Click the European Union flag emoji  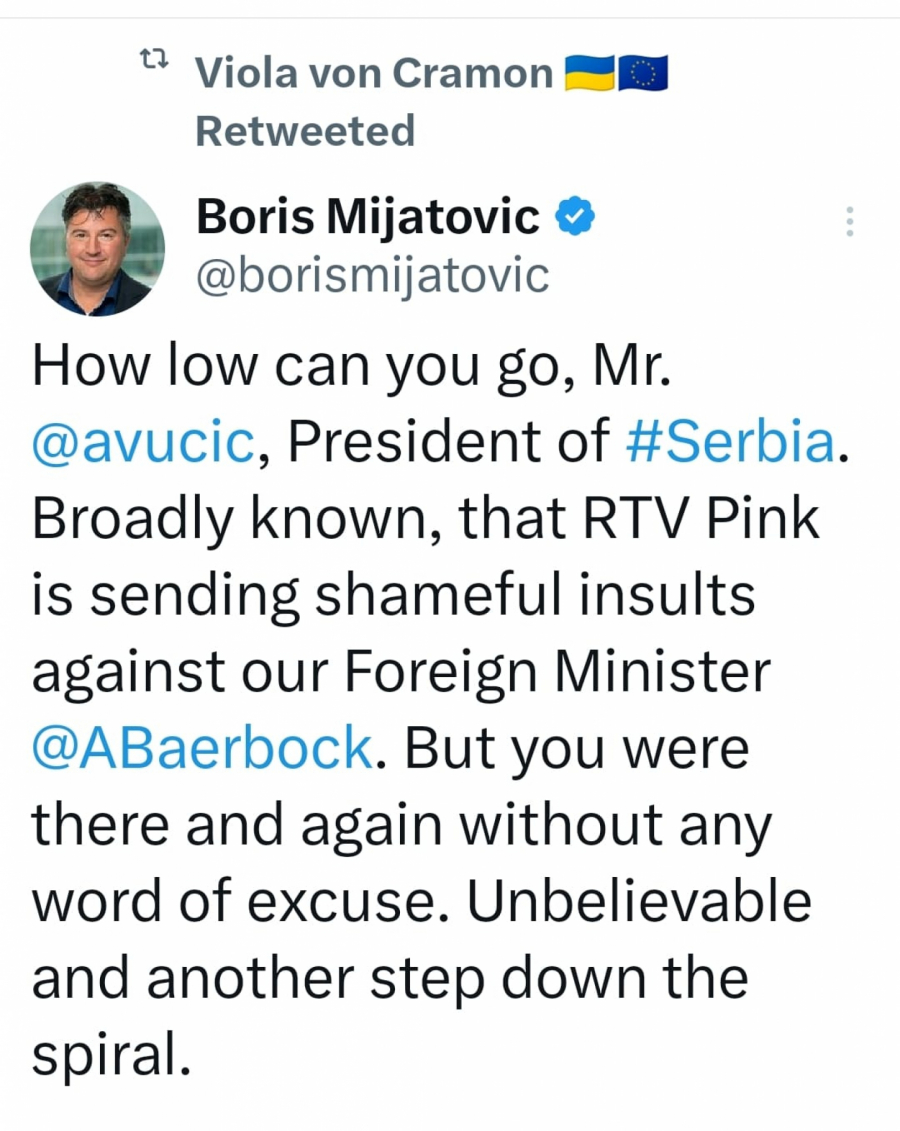click(x=643, y=74)
